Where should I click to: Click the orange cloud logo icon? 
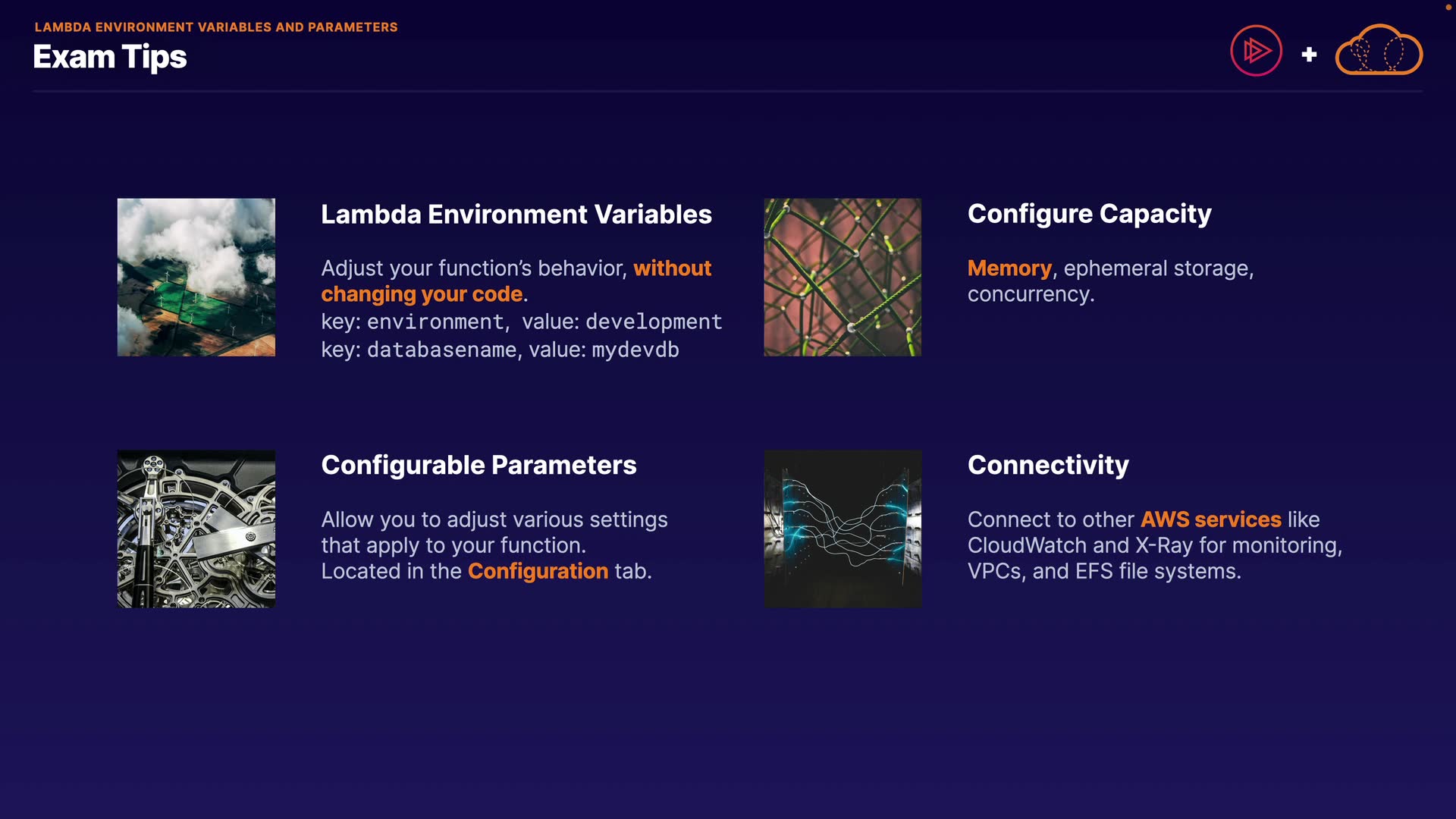(x=1378, y=51)
